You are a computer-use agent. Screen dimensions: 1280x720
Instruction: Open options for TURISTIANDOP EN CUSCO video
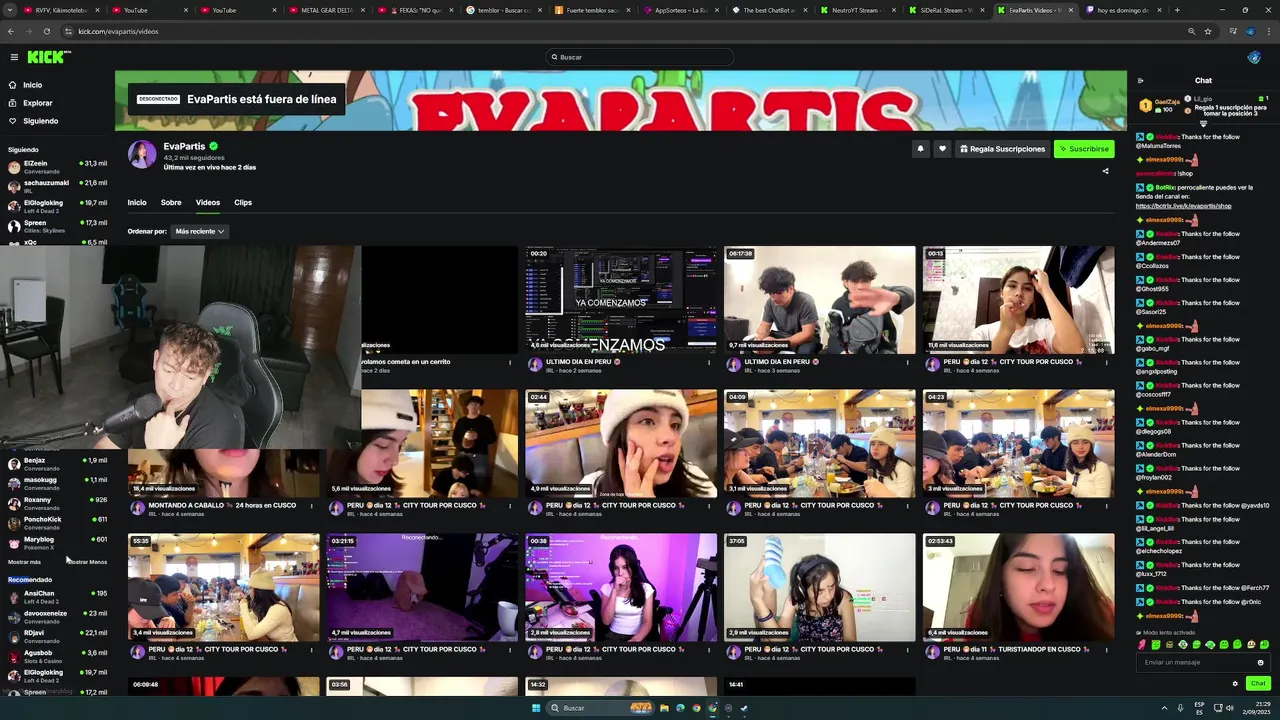[1107, 650]
